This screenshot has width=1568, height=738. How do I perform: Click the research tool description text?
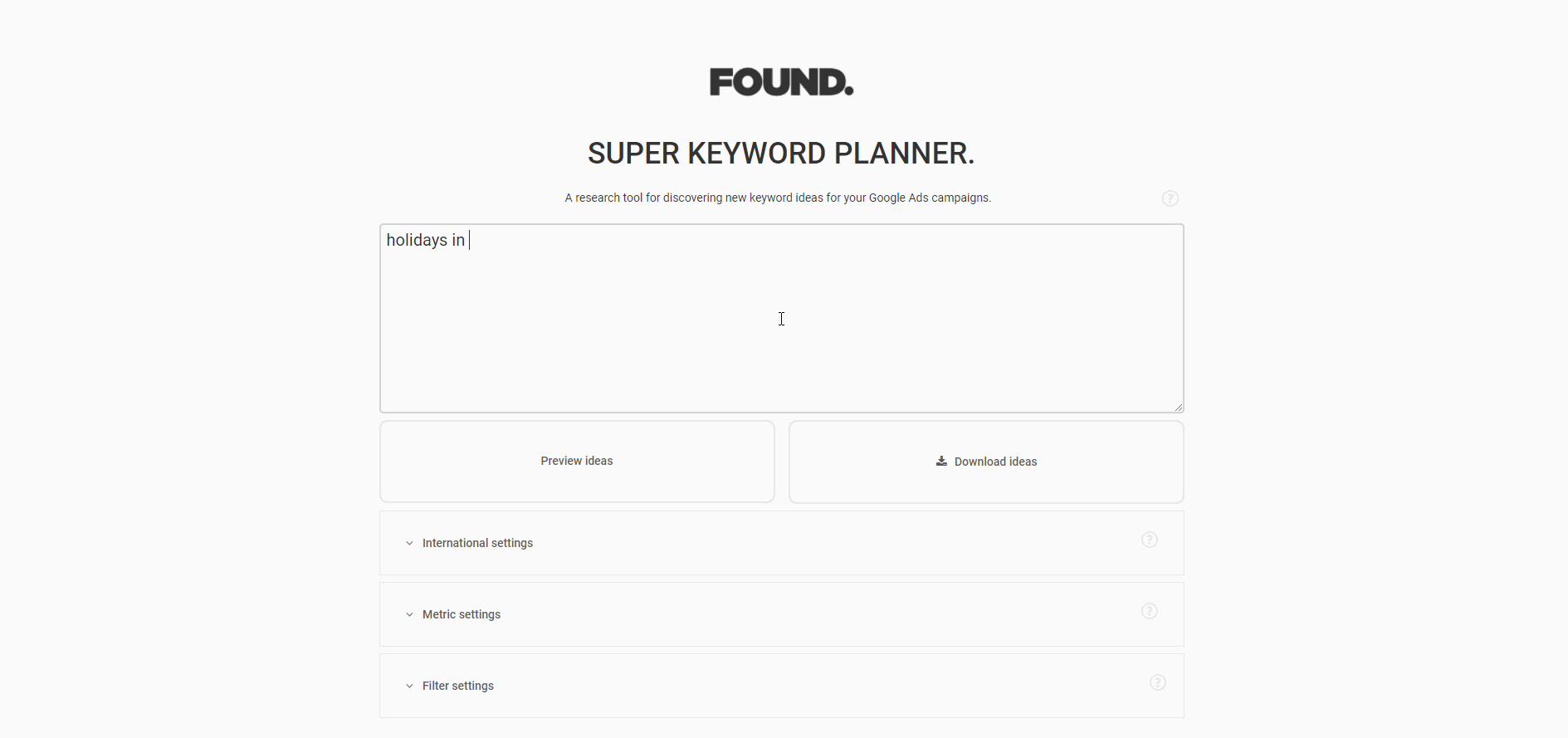tap(778, 198)
